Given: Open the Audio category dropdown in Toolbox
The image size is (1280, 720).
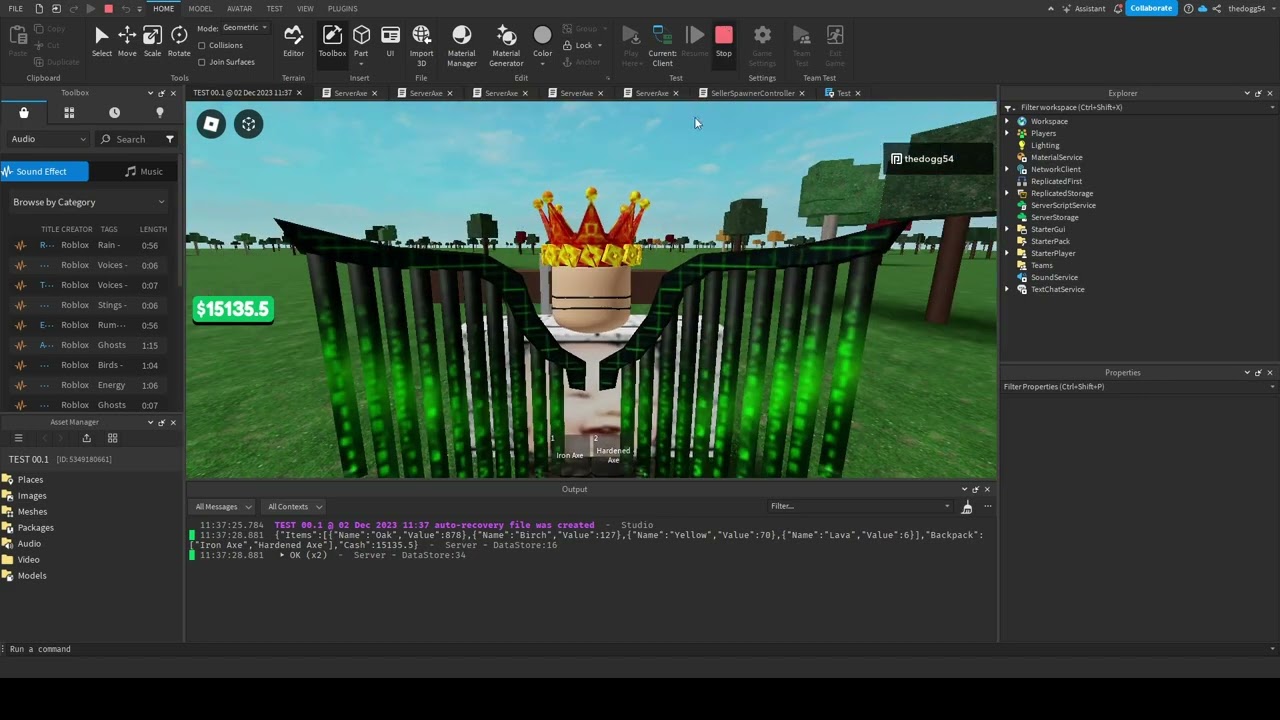Looking at the screenshot, I should pos(48,139).
